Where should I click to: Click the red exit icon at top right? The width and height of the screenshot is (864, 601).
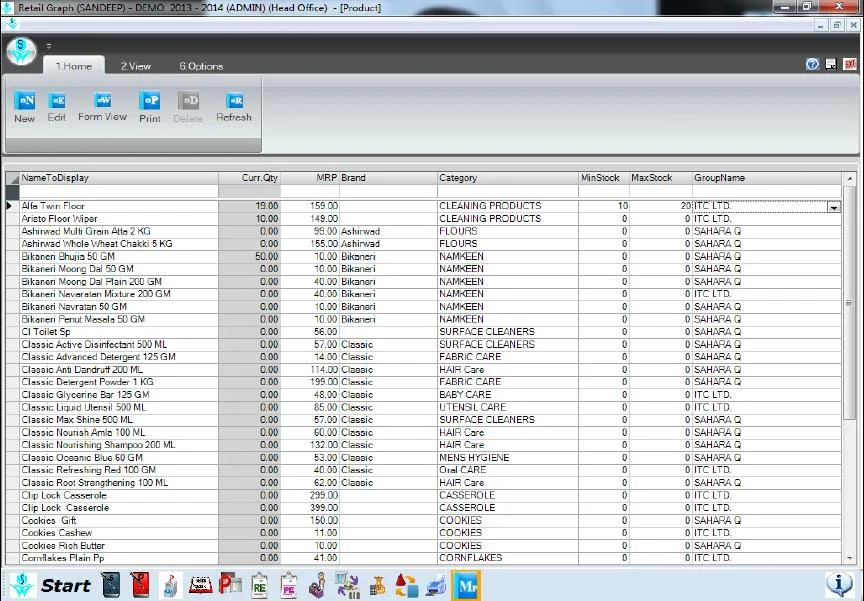(x=850, y=64)
